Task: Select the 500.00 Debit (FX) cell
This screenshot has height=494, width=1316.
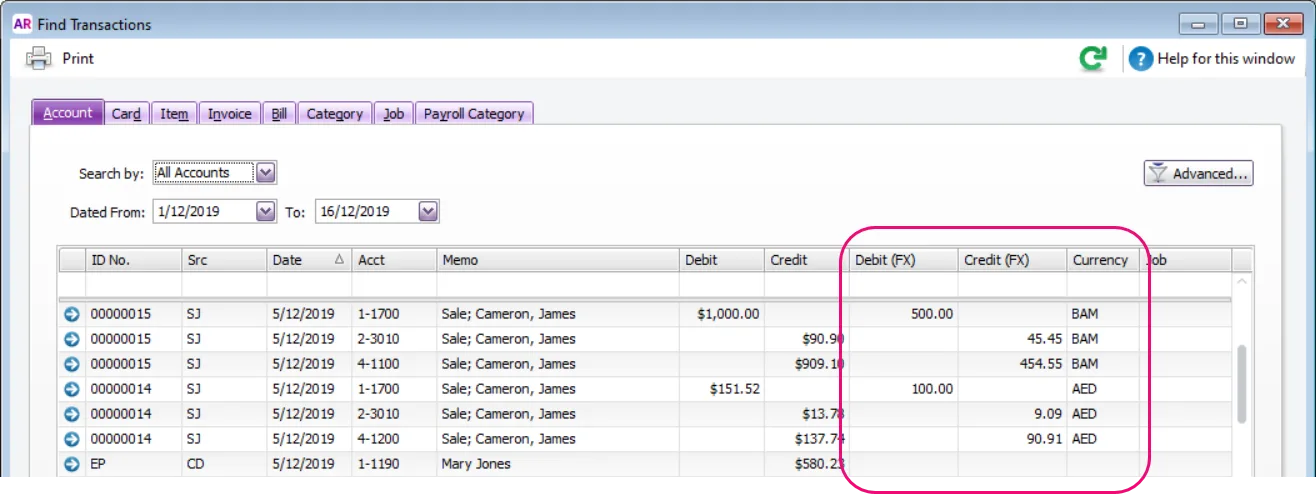Action: tap(904, 314)
